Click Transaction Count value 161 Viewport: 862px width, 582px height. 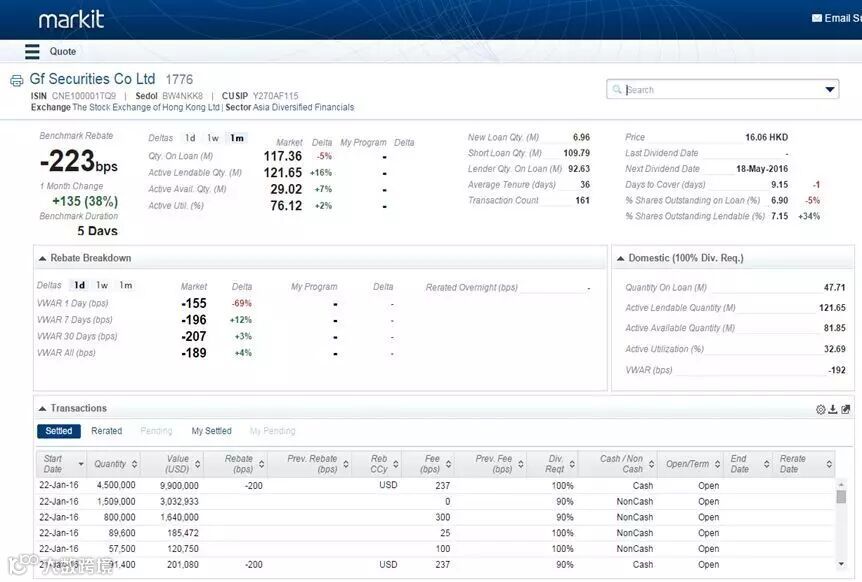click(x=583, y=201)
